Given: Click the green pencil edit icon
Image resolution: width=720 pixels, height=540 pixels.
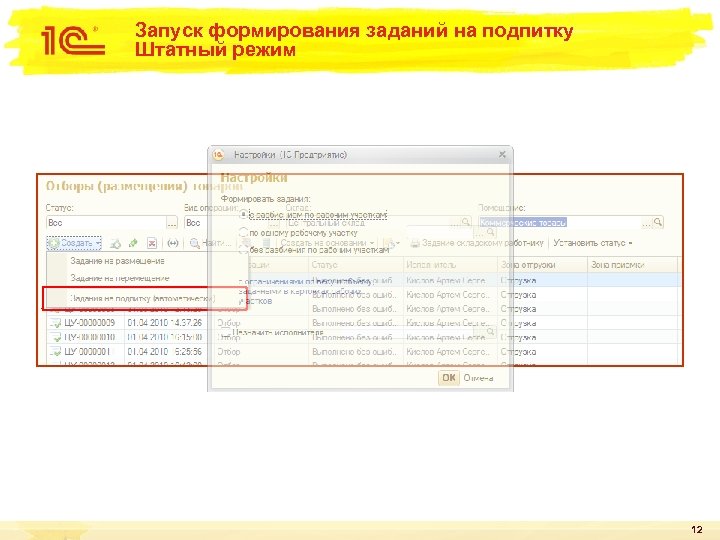Looking at the screenshot, I should 133,243.
